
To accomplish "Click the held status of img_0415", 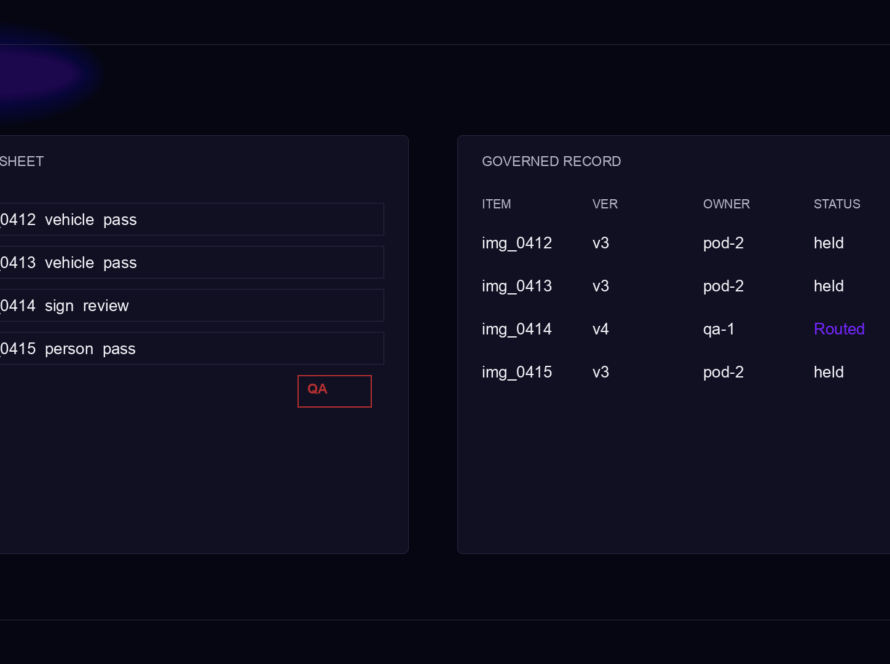I will pyautogui.click(x=829, y=372).
